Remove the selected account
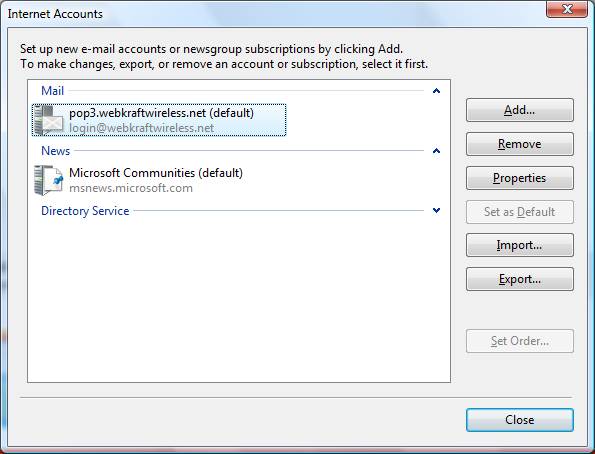The height and width of the screenshot is (454, 595). pos(519,144)
